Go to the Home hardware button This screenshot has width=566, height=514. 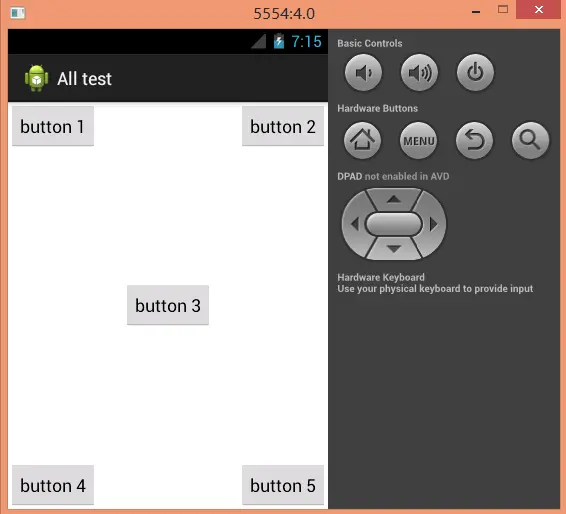coord(362,140)
